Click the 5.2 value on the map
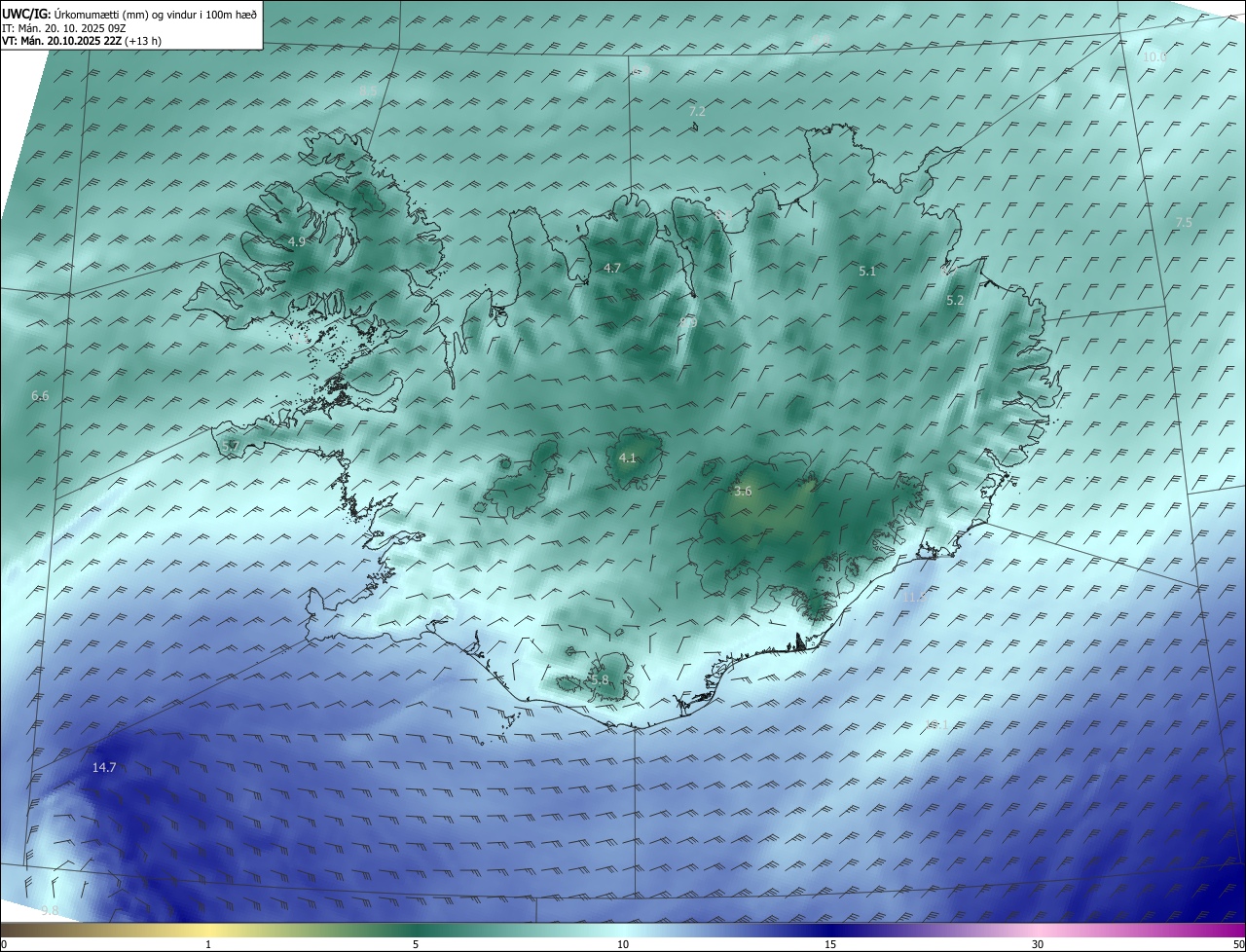1246x952 pixels. coord(955,301)
